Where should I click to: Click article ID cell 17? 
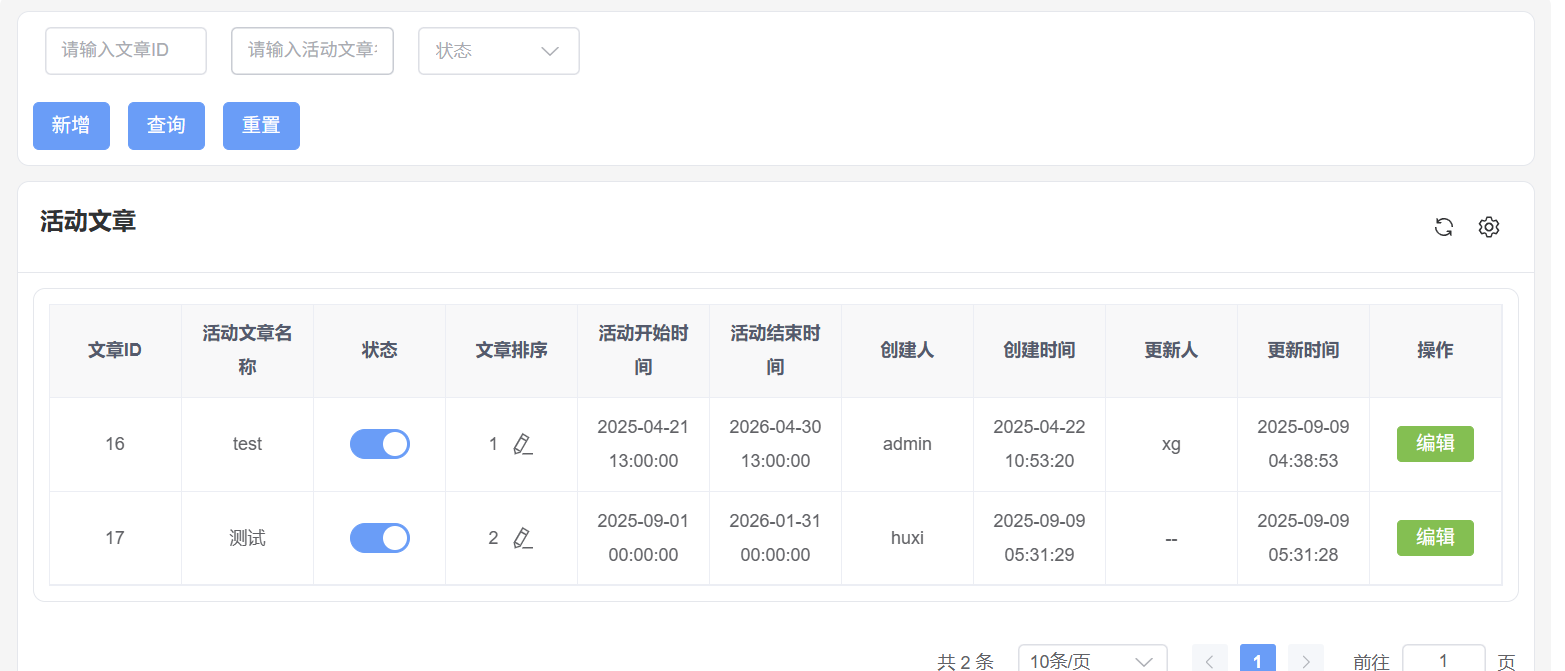pyautogui.click(x=115, y=538)
